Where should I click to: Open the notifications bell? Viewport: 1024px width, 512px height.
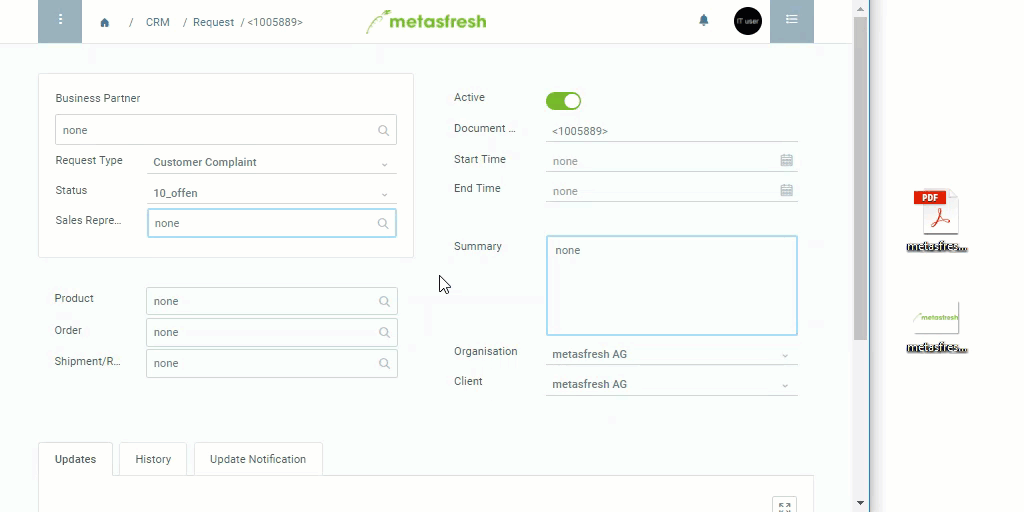click(703, 20)
